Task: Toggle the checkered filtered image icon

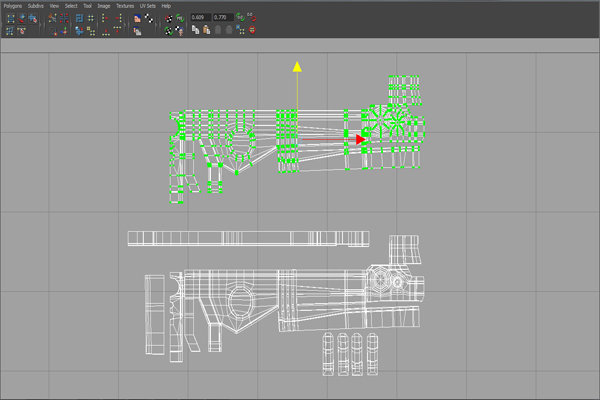Action: click(149, 18)
